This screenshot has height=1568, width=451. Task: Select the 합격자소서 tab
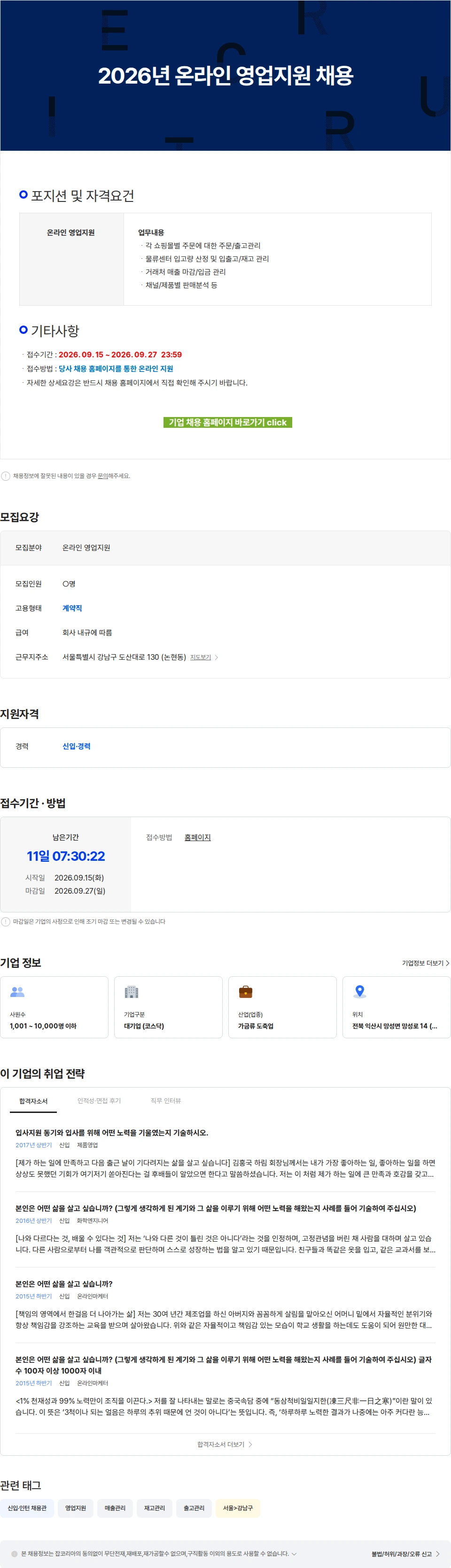(x=33, y=1101)
